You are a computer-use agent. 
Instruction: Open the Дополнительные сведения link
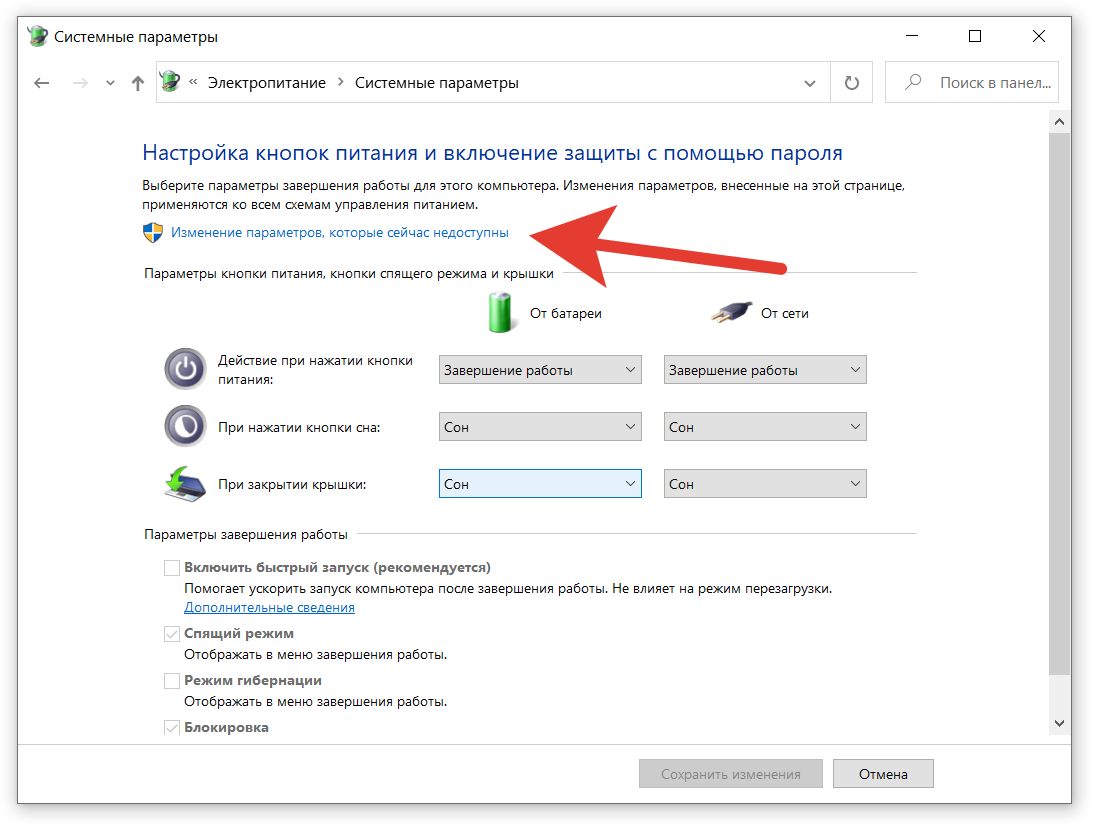[x=269, y=607]
